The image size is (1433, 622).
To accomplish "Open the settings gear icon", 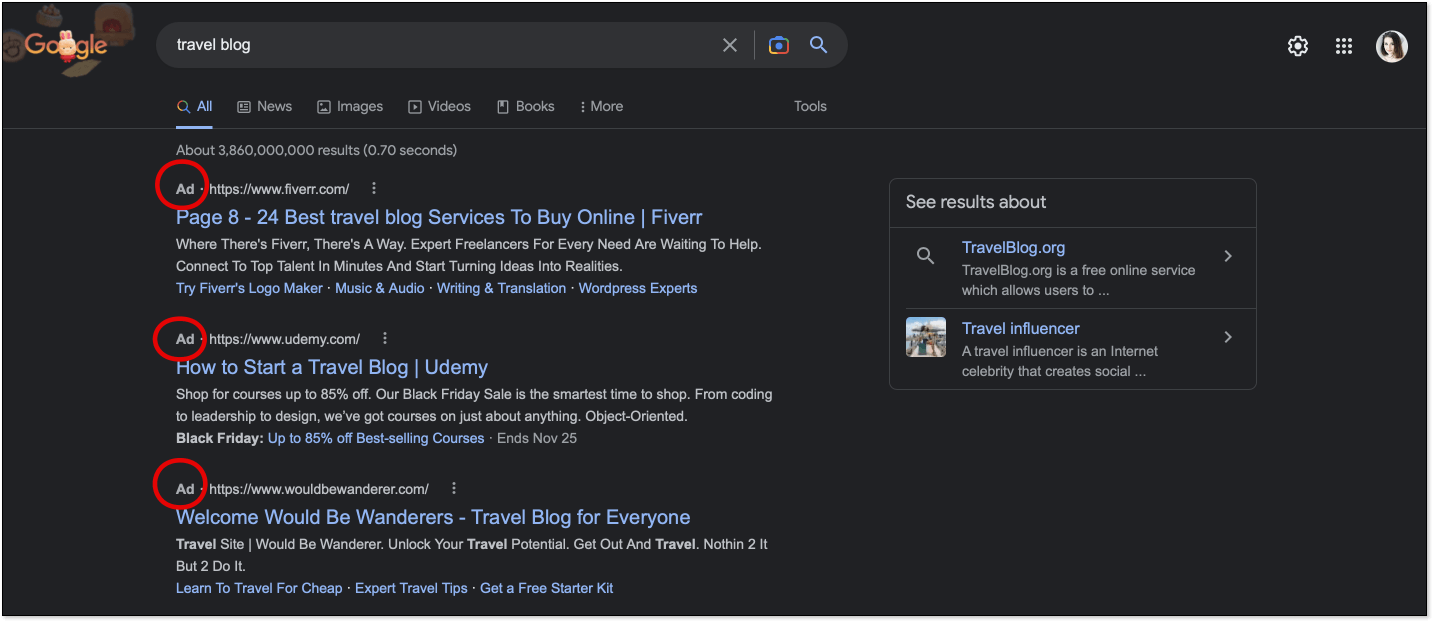I will pos(1298,46).
